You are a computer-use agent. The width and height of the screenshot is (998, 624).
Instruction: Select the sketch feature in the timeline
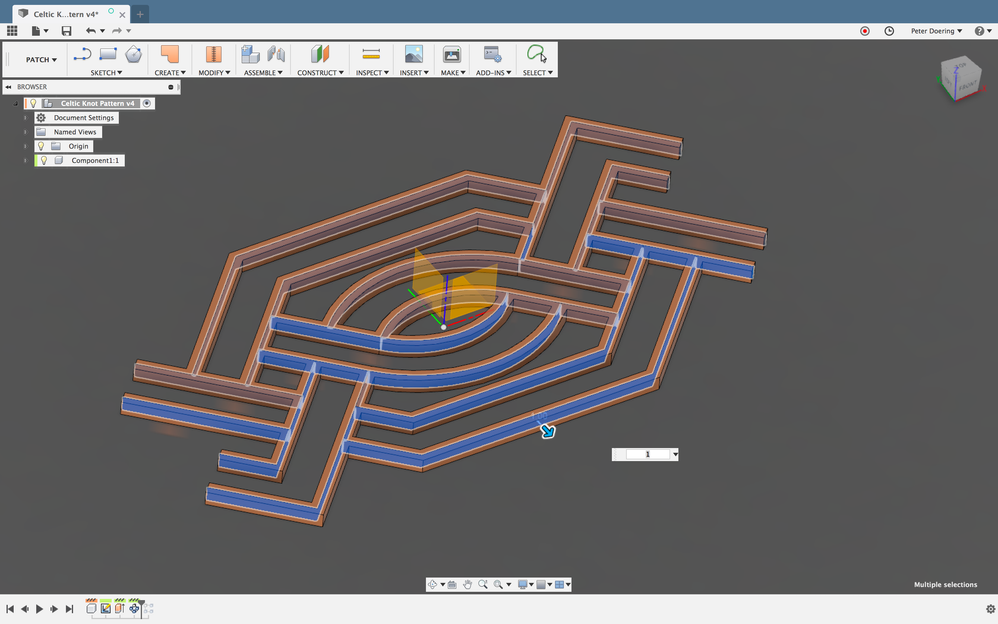(106, 609)
